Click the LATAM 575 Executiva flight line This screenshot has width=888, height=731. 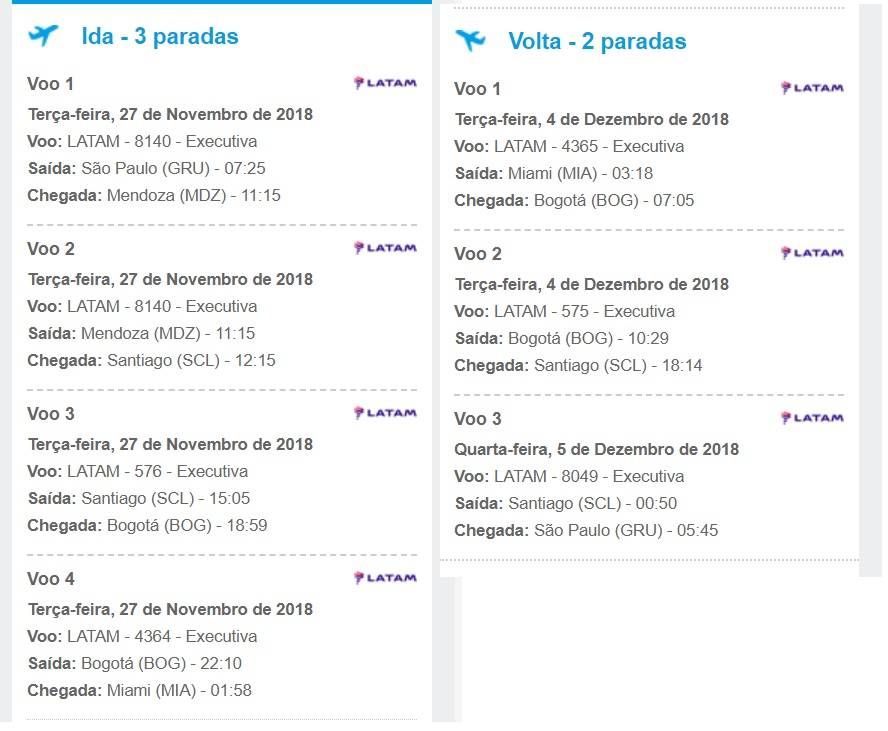pyautogui.click(x=565, y=311)
